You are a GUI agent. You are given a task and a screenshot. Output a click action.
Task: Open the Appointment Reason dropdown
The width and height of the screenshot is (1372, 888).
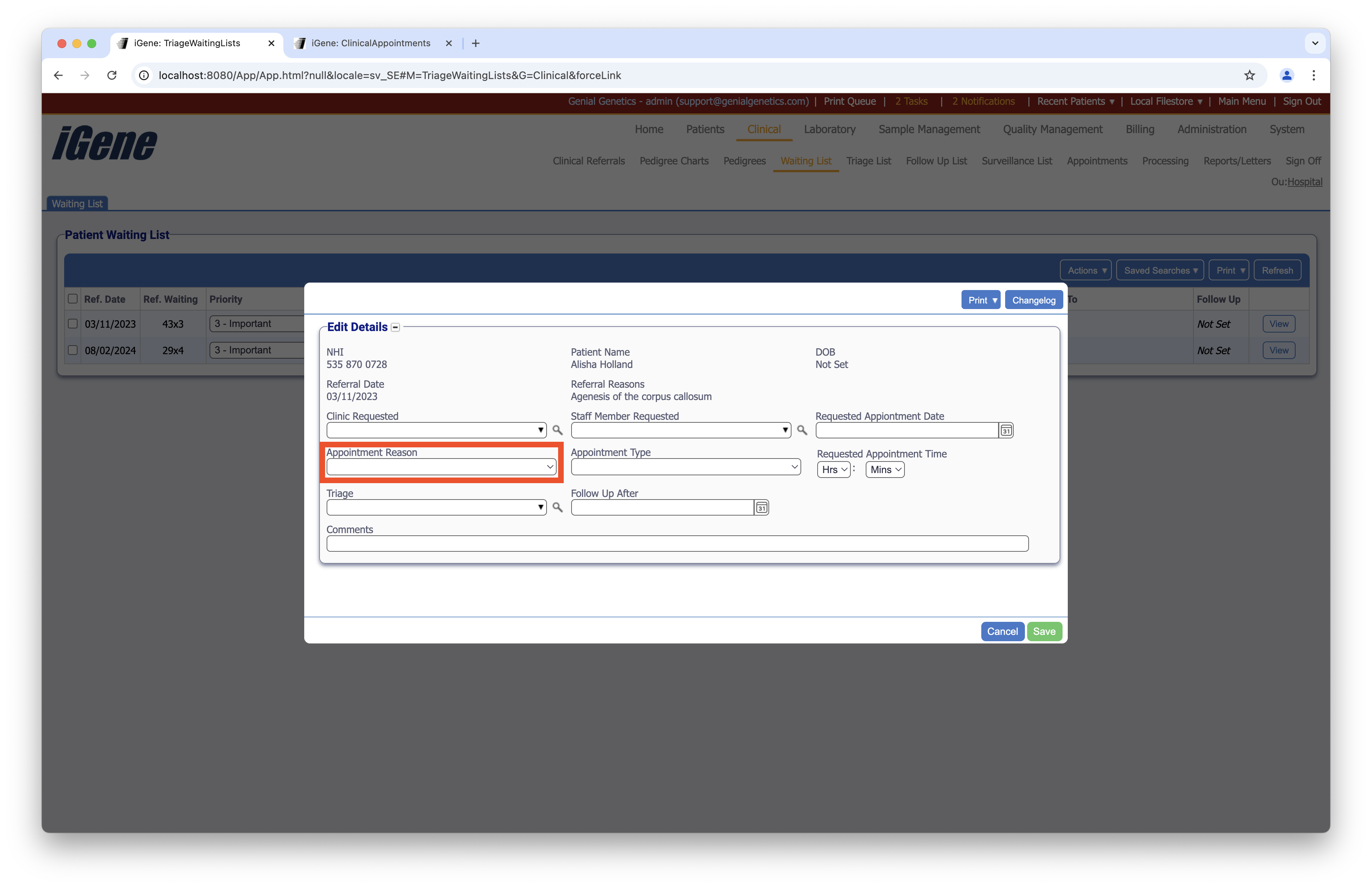441,467
